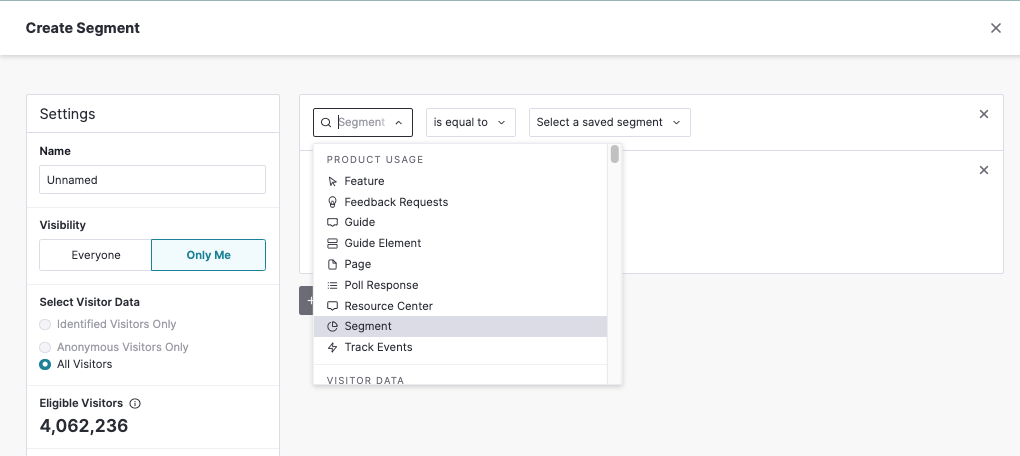Click the Guide speech bubble icon
The image size is (1020, 456).
click(333, 222)
